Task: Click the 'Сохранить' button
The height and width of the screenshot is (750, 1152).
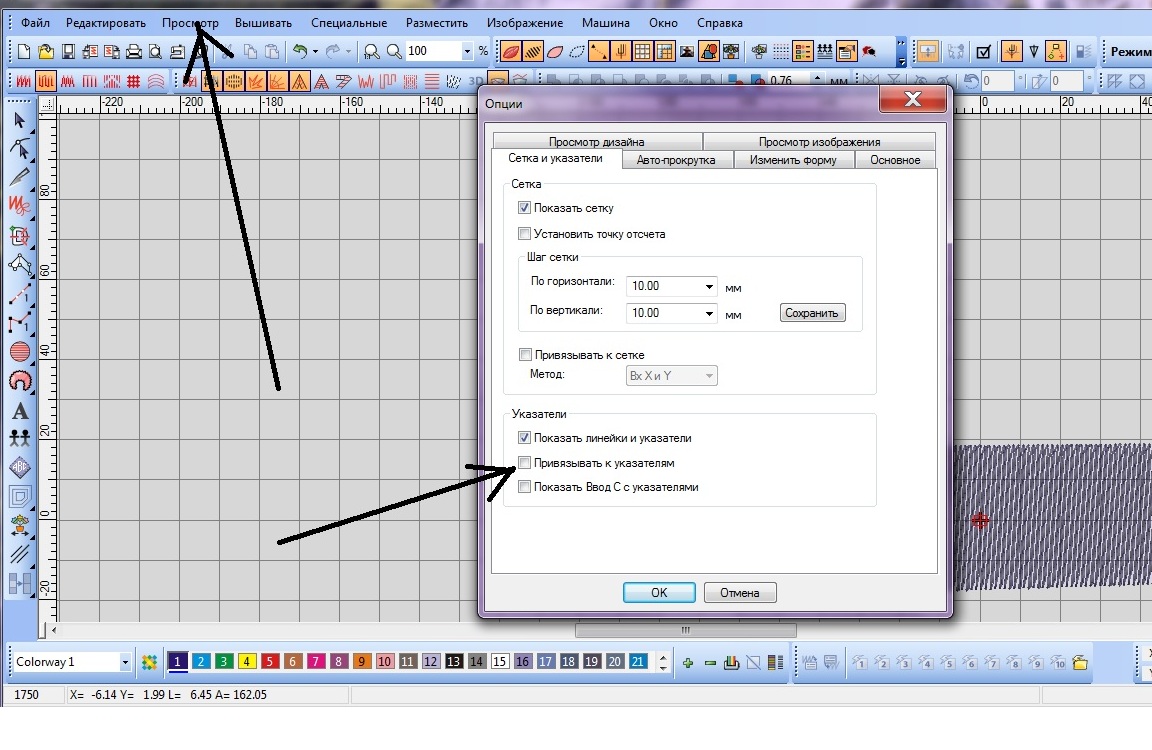Action: pyautogui.click(x=812, y=313)
